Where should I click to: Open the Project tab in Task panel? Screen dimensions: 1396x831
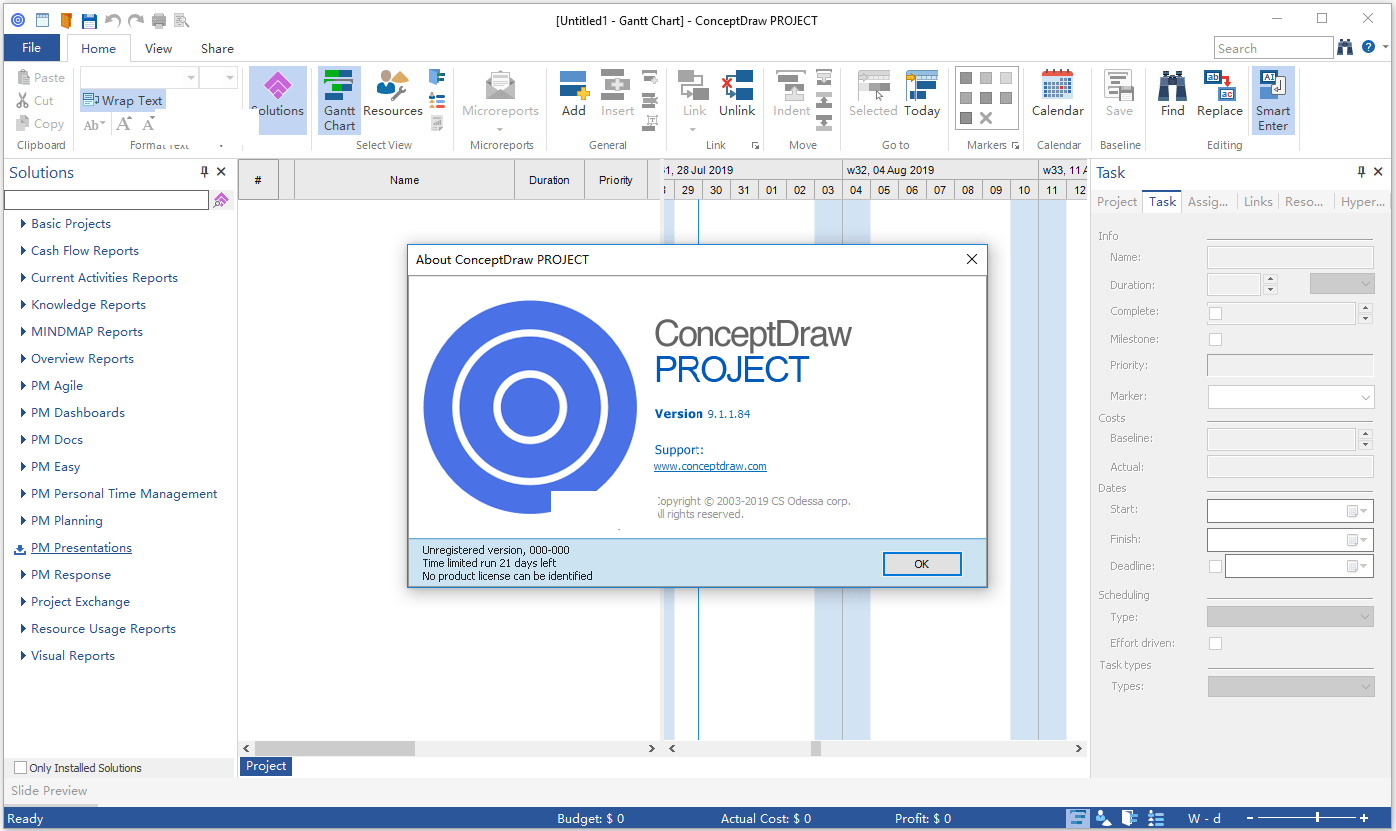point(1117,201)
